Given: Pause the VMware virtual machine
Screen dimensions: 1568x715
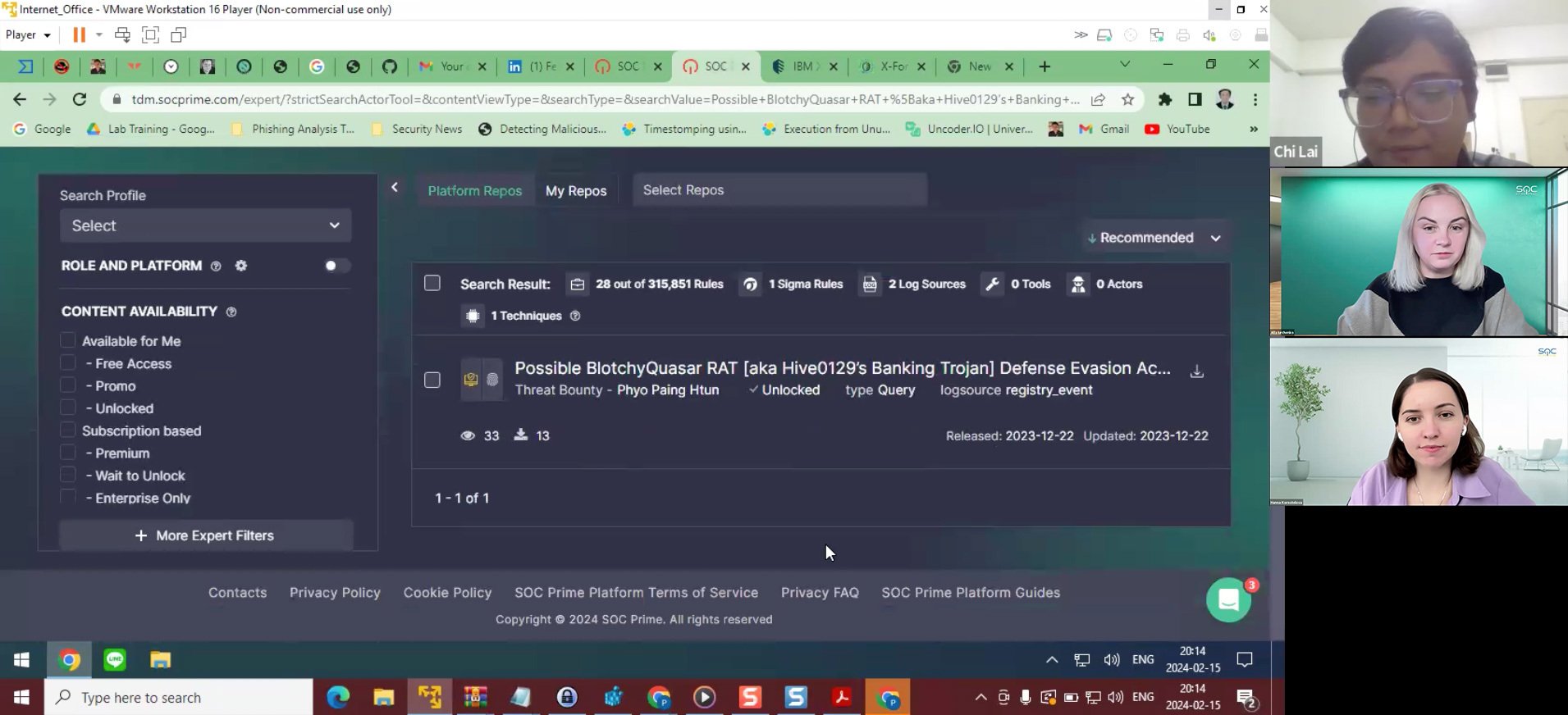Looking at the screenshot, I should pos(79,34).
